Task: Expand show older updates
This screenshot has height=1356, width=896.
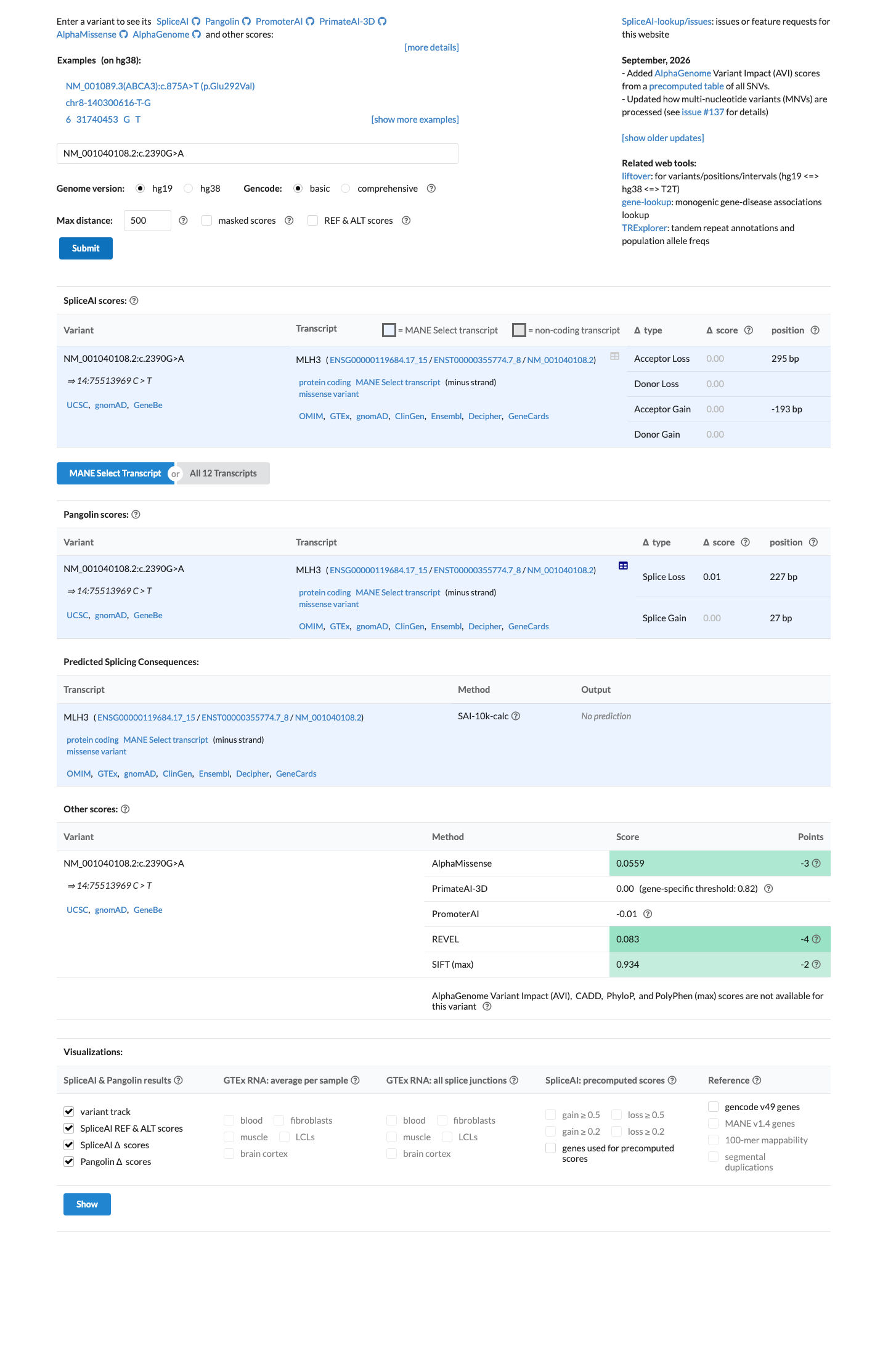Action: click(662, 138)
